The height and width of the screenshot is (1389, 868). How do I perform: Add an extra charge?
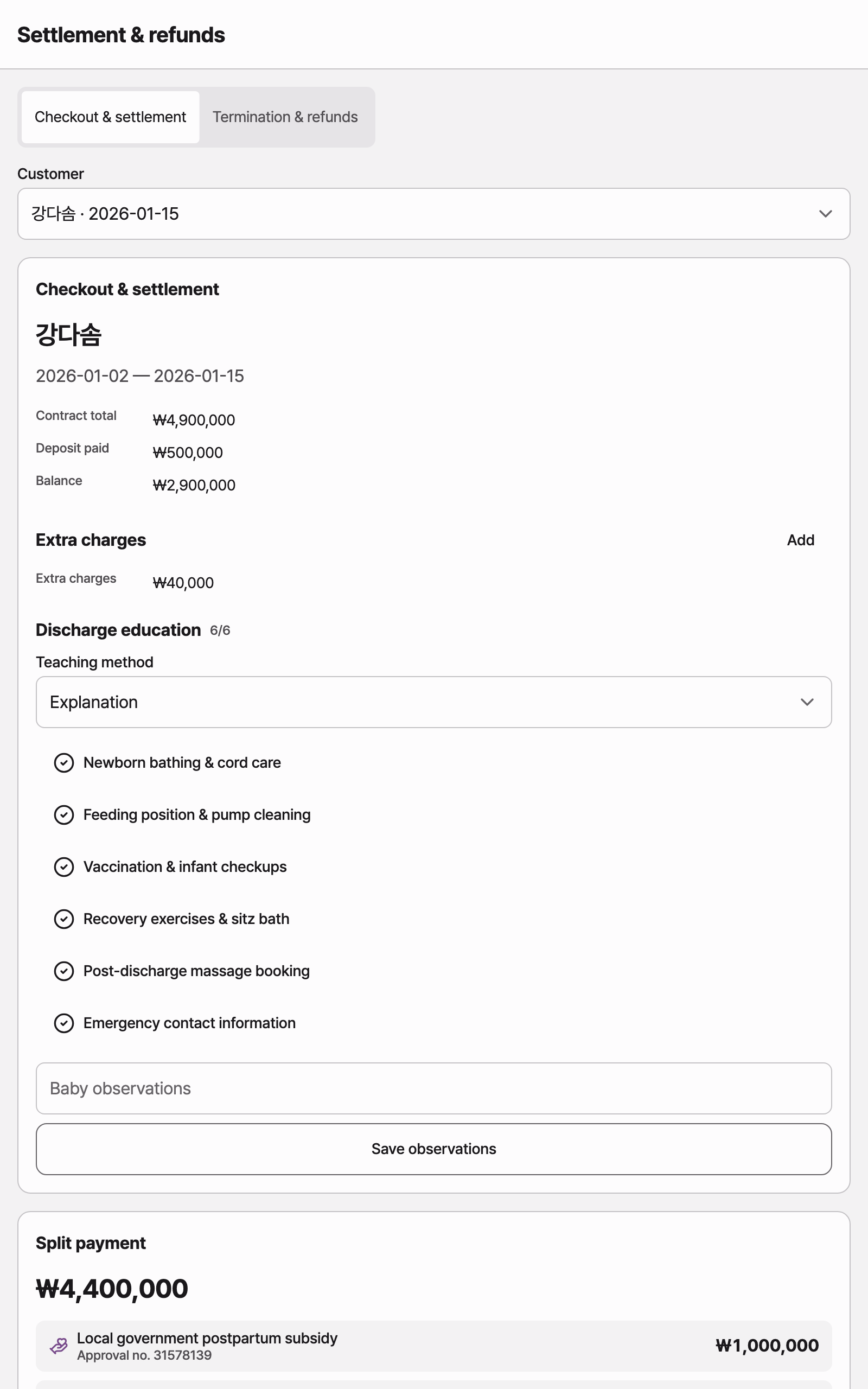pyautogui.click(x=800, y=540)
